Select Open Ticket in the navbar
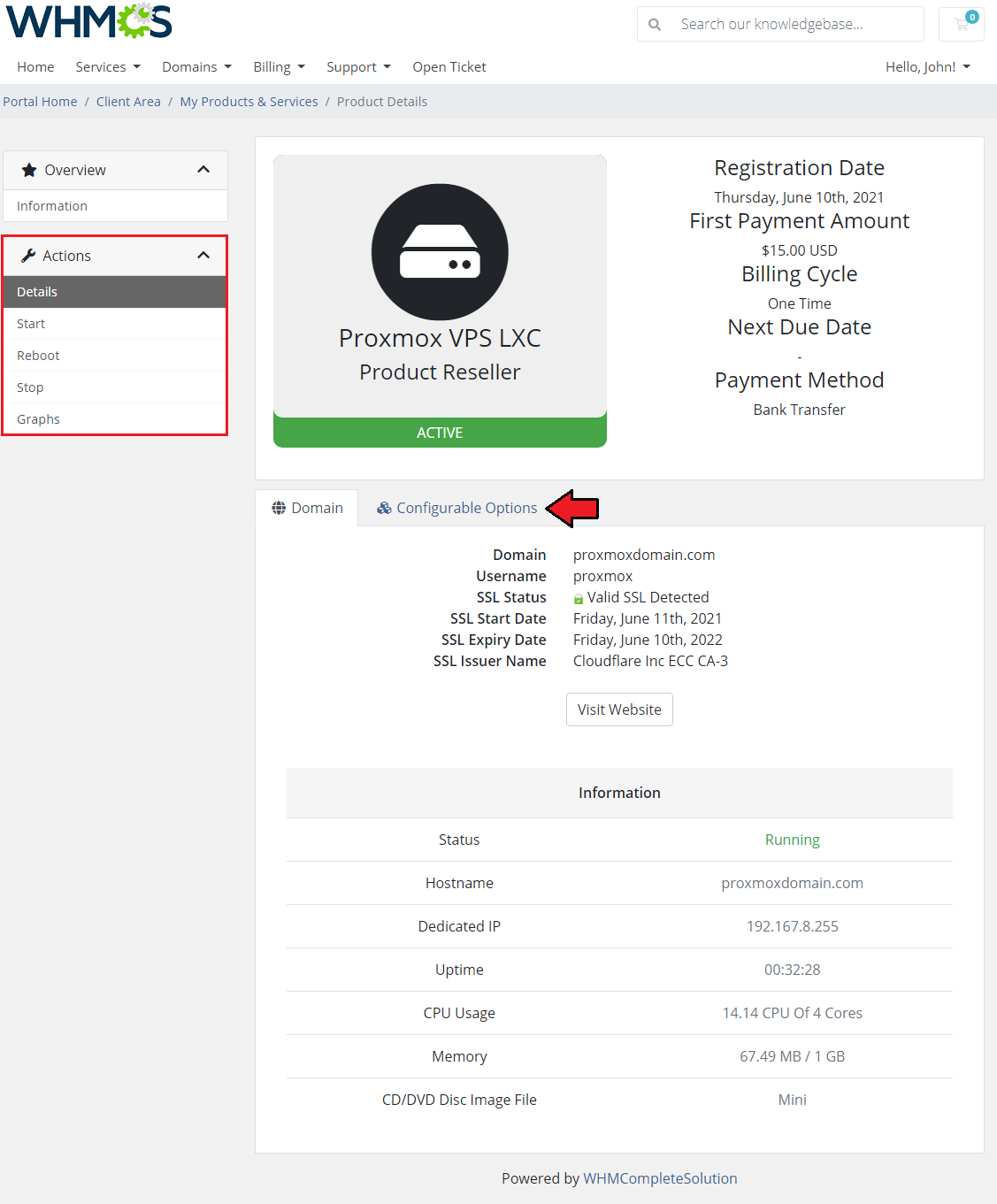The image size is (997, 1204). (449, 67)
